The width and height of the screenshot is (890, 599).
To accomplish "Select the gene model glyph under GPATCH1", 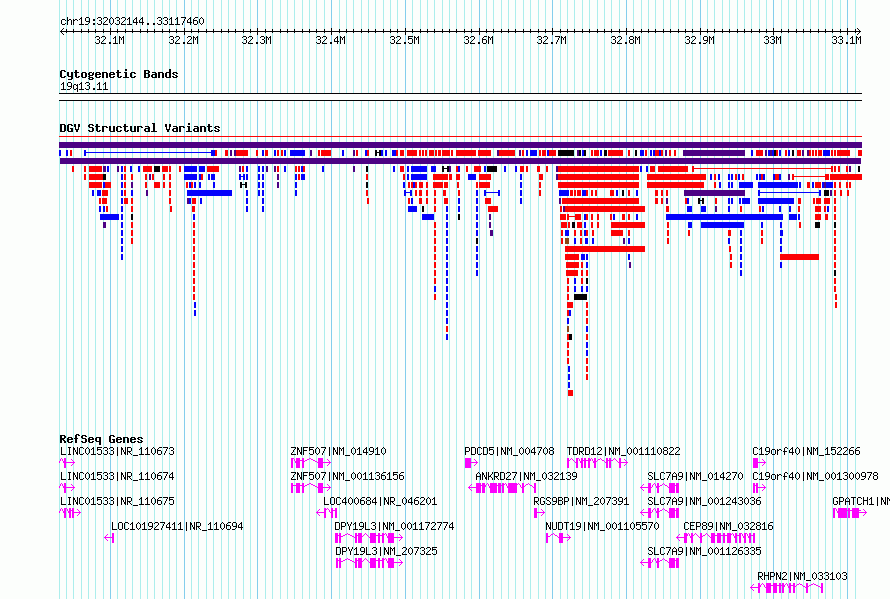I will pos(850,513).
